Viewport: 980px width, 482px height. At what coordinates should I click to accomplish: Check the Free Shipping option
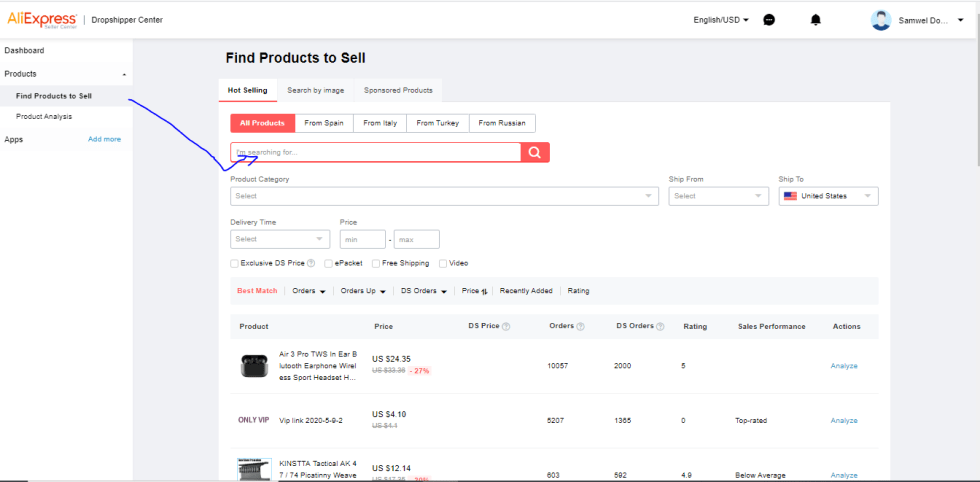pos(376,264)
